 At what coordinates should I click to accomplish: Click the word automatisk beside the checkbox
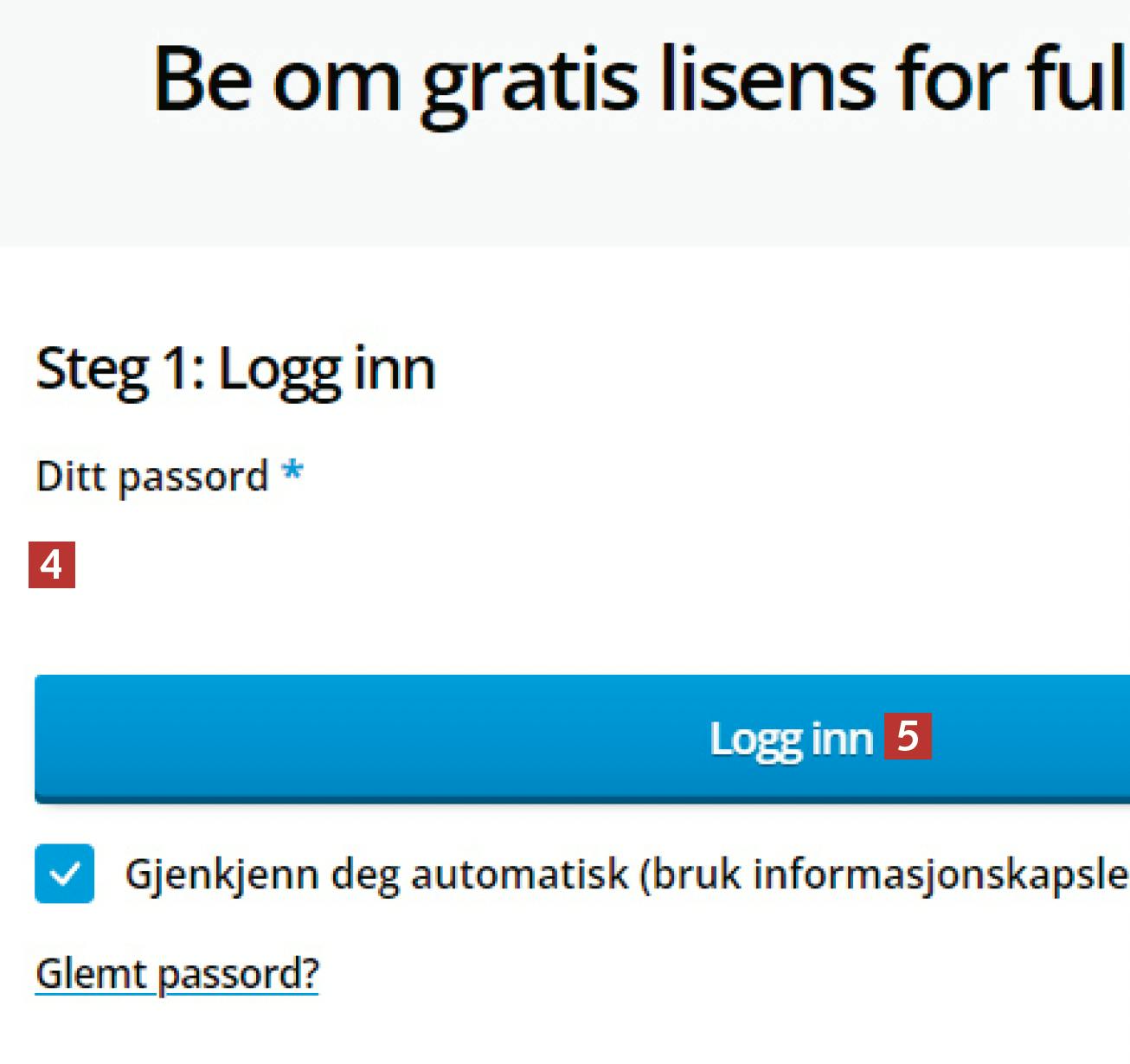pyautogui.click(x=519, y=874)
